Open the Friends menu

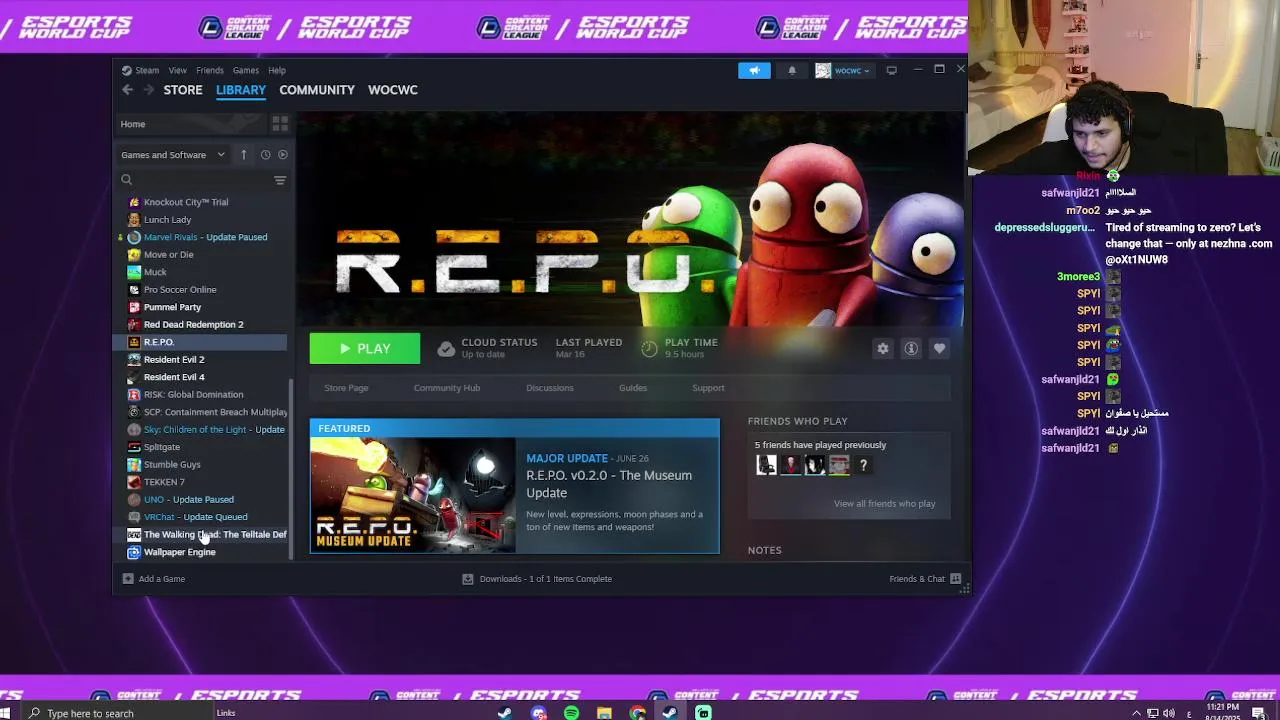(210, 70)
